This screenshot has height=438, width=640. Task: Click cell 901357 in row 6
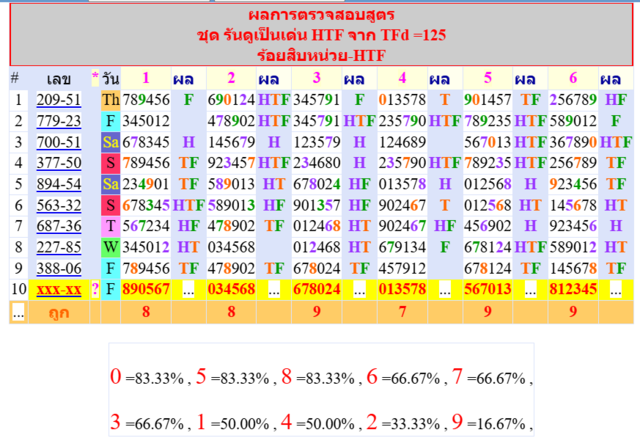(x=317, y=205)
